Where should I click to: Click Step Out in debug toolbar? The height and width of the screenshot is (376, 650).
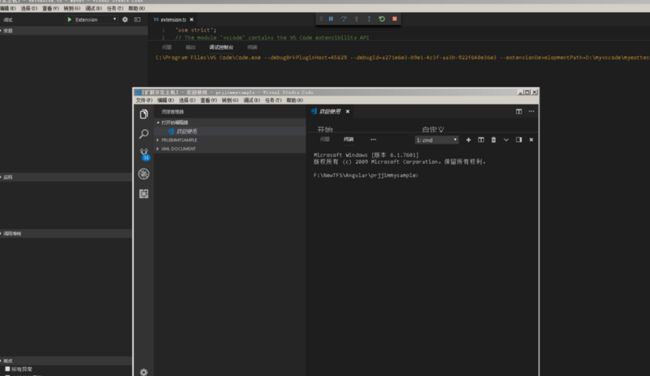pos(369,19)
